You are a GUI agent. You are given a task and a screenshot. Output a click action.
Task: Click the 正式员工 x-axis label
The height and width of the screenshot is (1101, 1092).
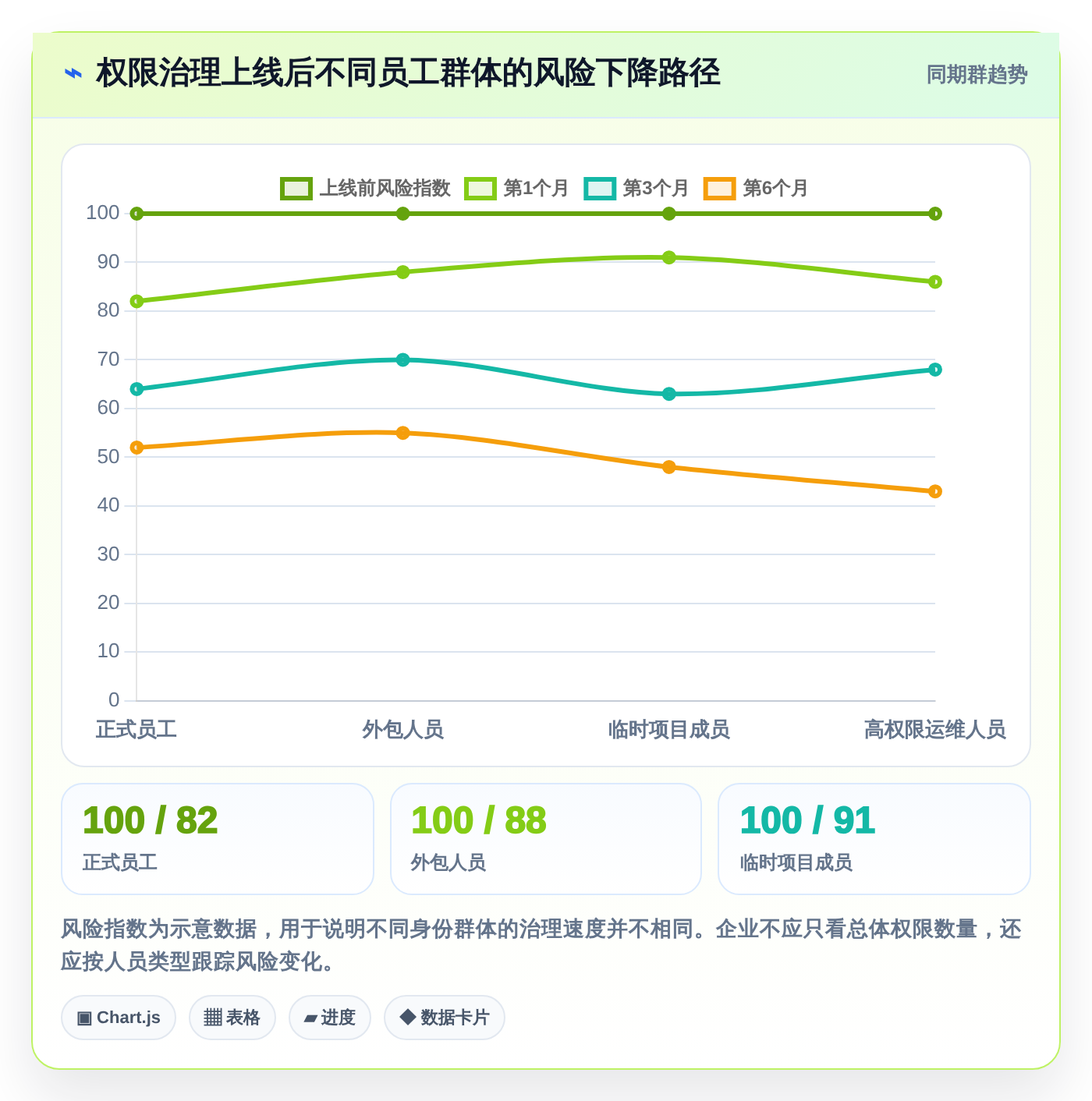click(x=136, y=730)
